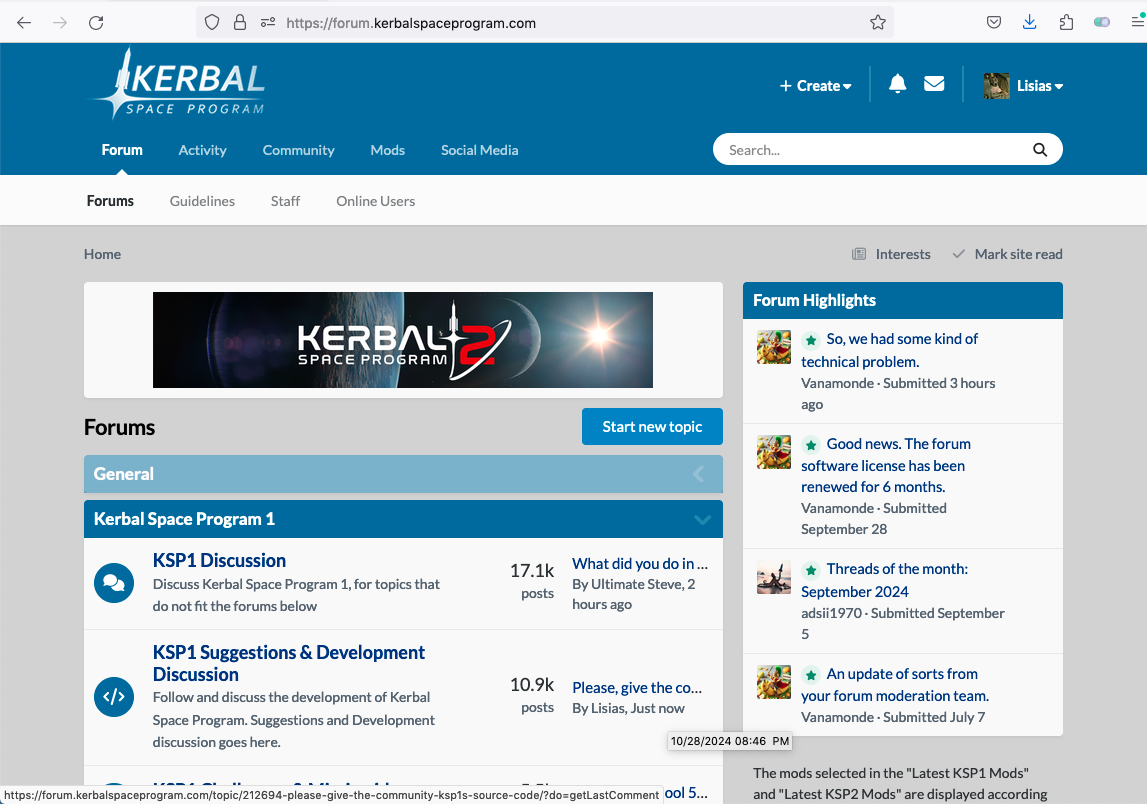Open the shield tracking protection icon
Image resolution: width=1147 pixels, height=804 pixels.
pos(212,23)
